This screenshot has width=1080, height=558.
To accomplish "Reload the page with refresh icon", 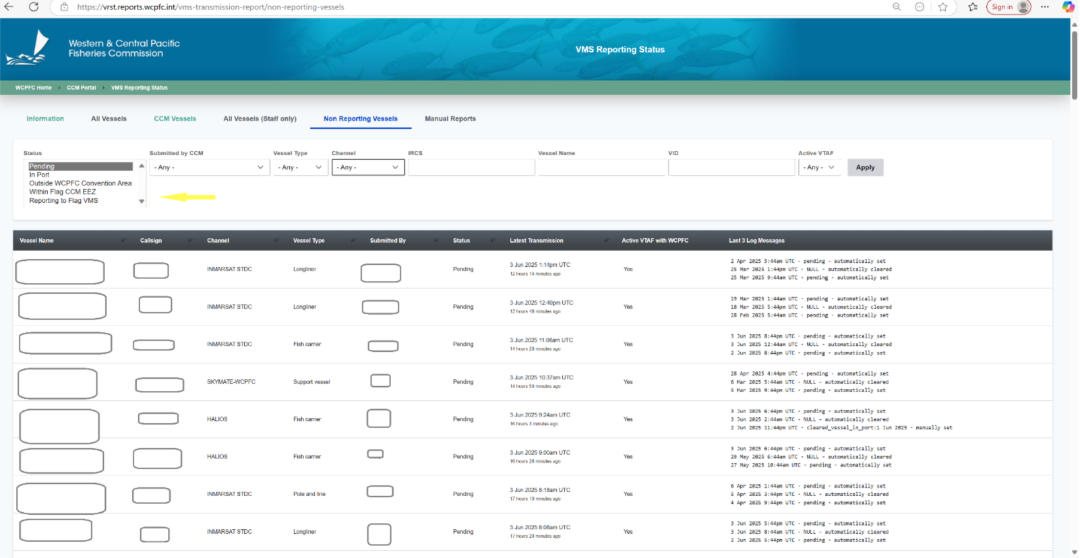I will [x=35, y=7].
